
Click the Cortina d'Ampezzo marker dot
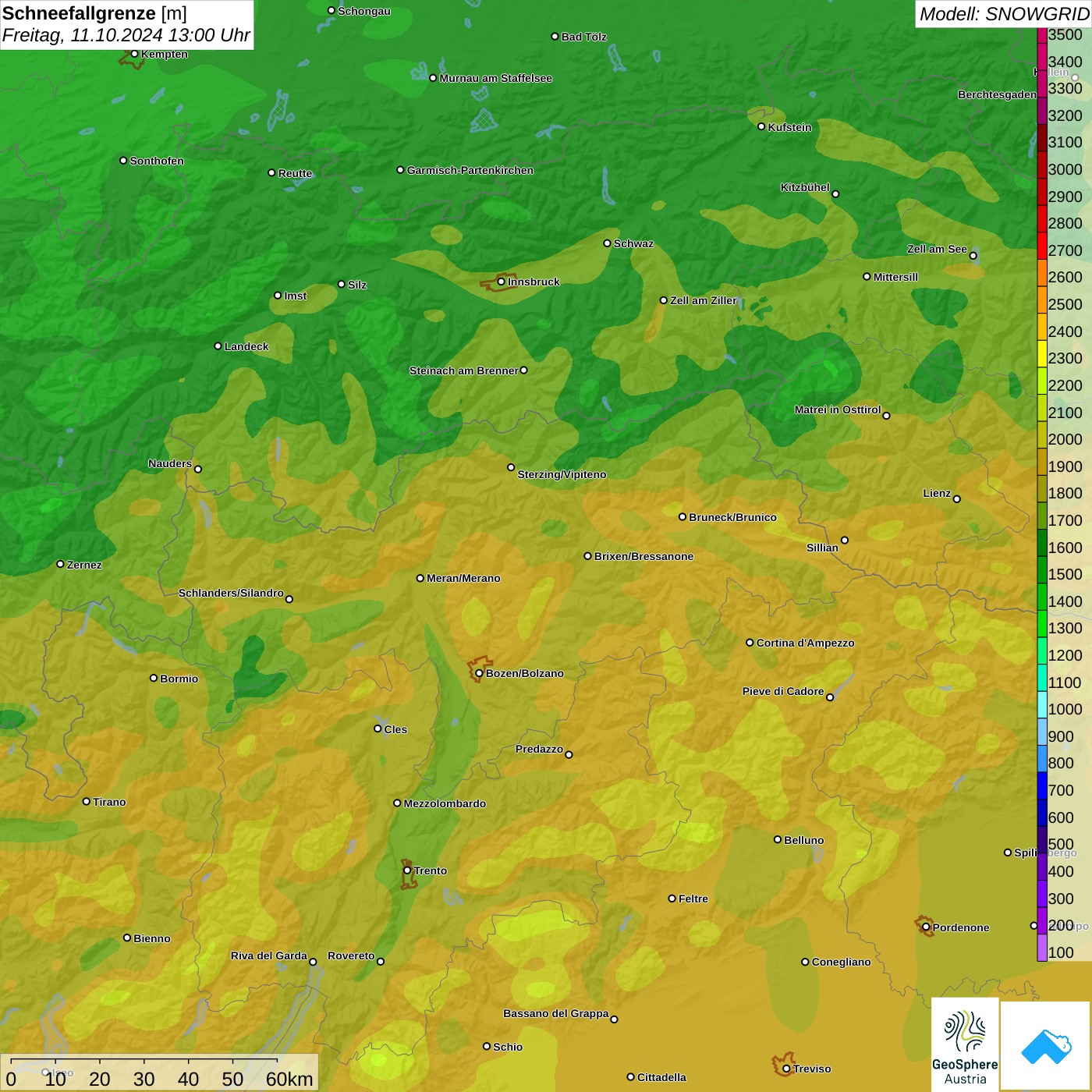(750, 643)
